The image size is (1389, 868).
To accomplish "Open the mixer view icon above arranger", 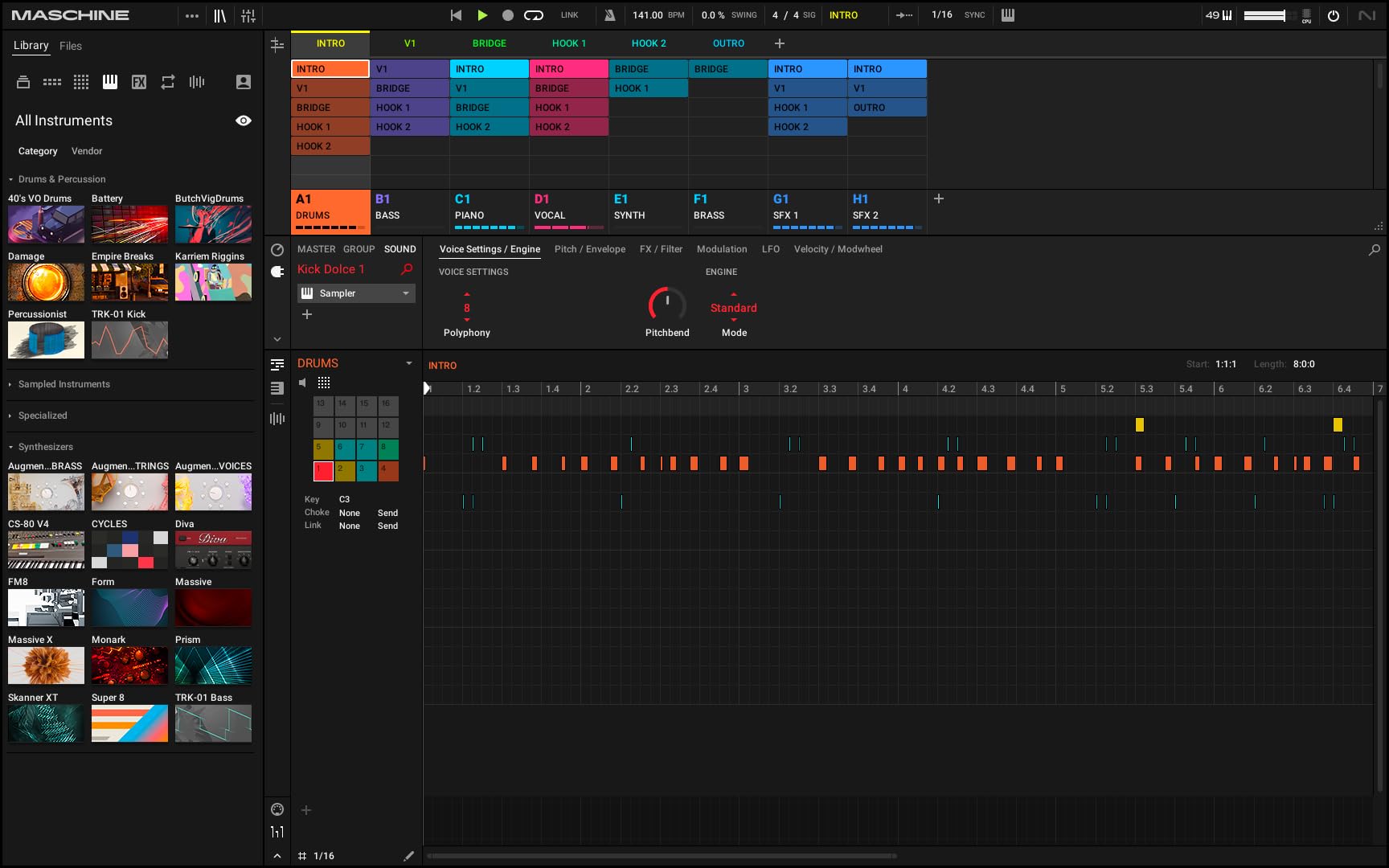I will tap(277, 46).
